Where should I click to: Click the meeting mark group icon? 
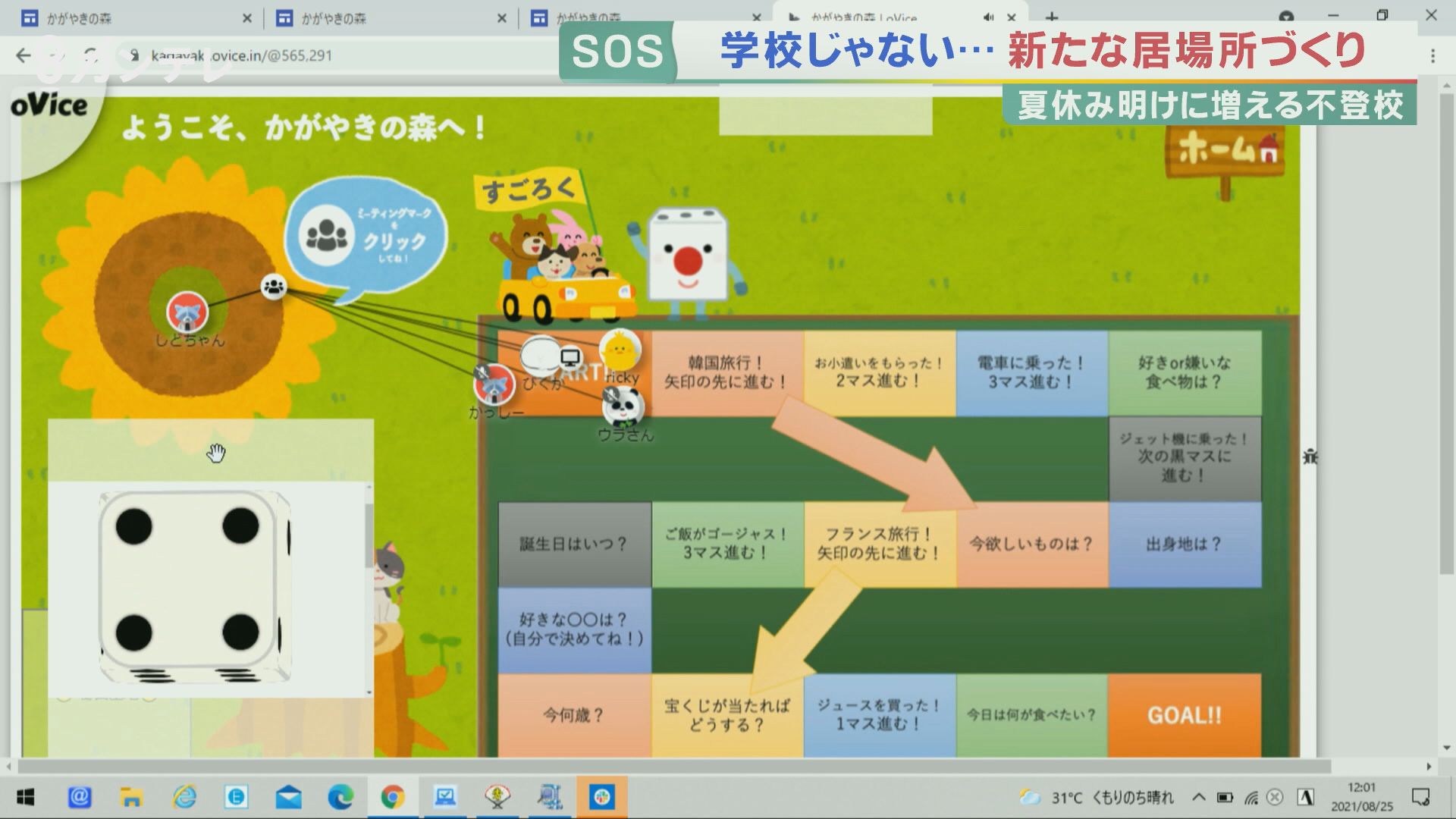pyautogui.click(x=274, y=287)
